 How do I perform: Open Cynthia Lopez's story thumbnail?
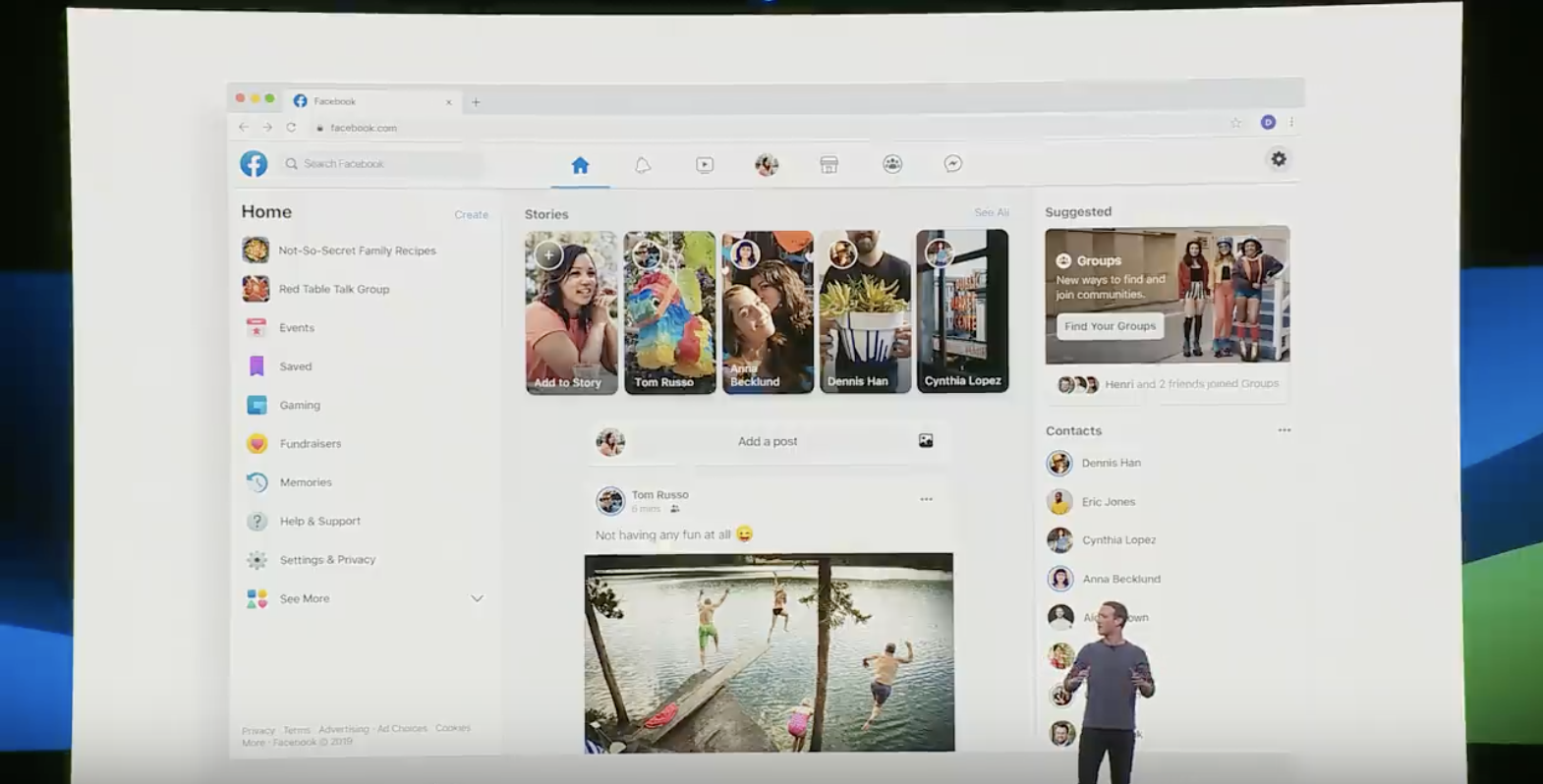pyautogui.click(x=962, y=311)
